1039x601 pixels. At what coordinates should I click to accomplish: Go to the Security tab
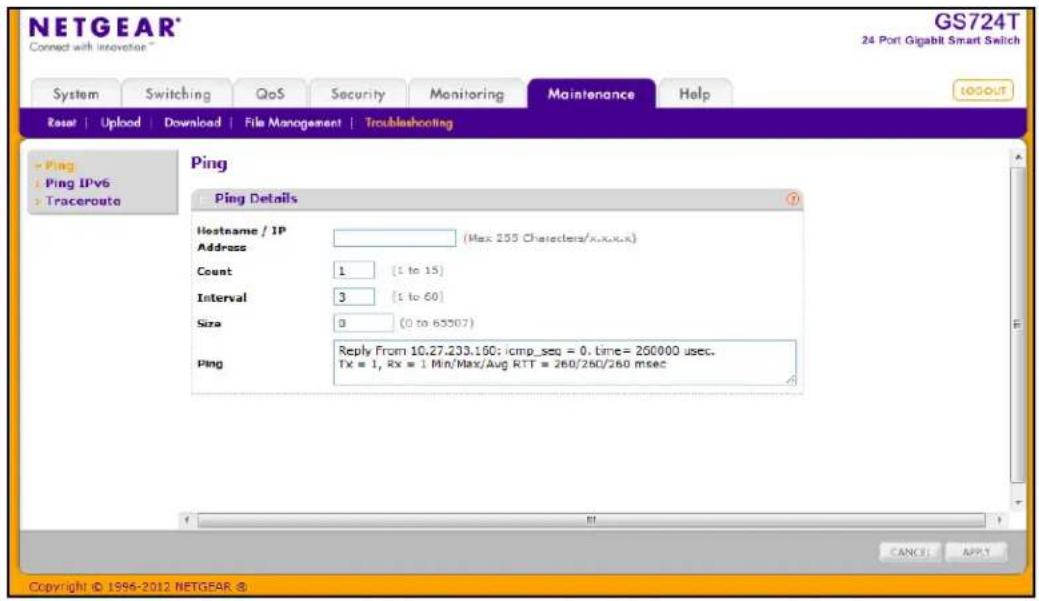[x=358, y=94]
